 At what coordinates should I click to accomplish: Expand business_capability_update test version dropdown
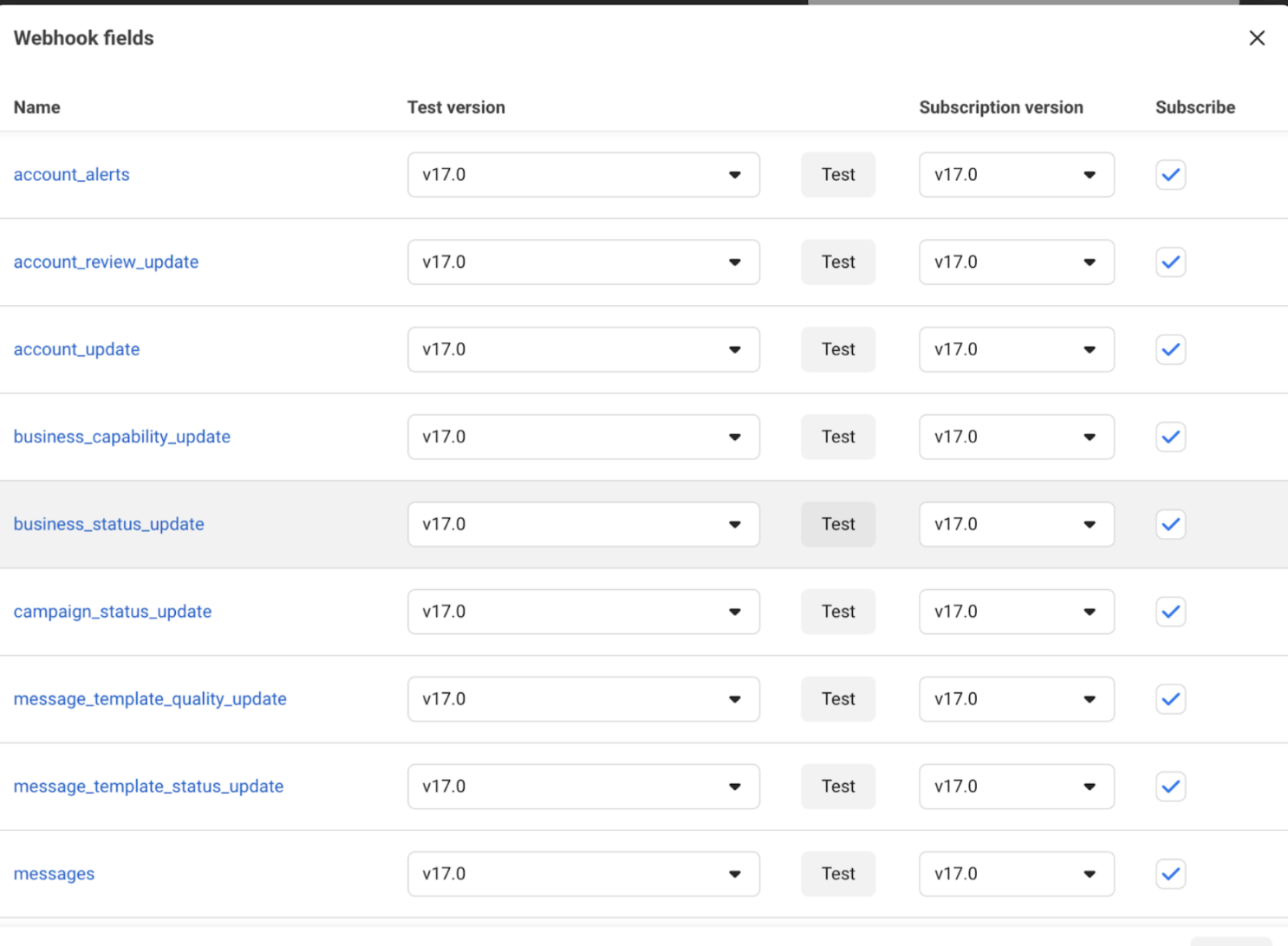(583, 437)
